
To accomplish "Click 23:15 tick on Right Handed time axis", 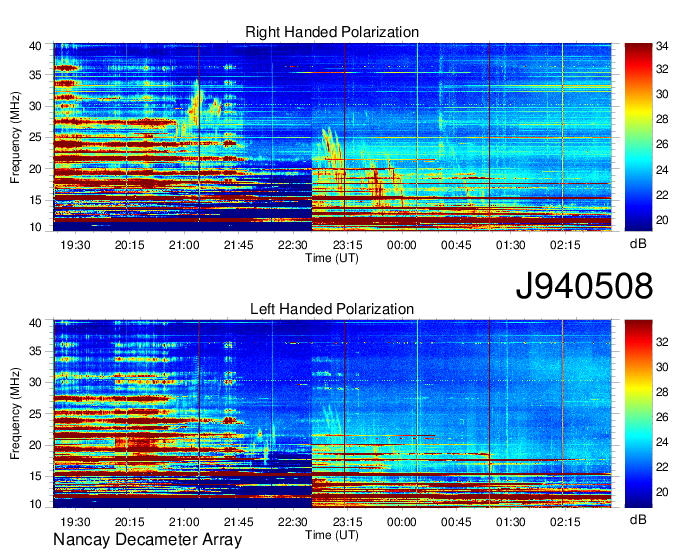I will click(x=347, y=245).
